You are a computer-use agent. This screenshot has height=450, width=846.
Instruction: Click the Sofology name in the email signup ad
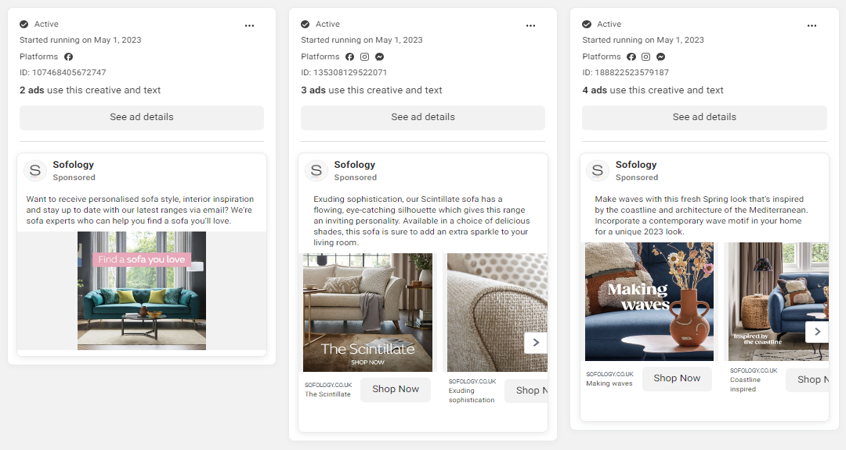(x=73, y=165)
